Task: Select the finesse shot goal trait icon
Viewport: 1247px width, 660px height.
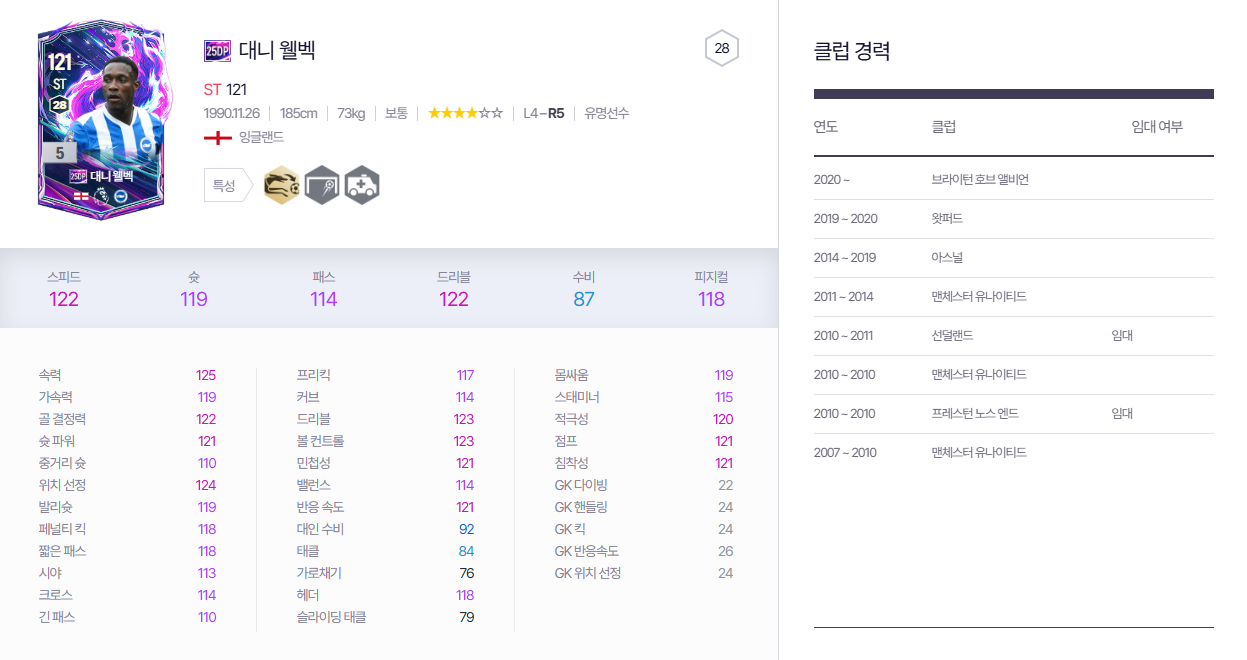Action: coord(322,185)
